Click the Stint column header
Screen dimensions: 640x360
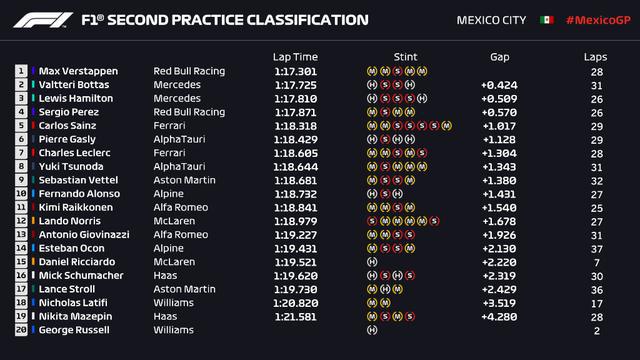(x=405, y=57)
